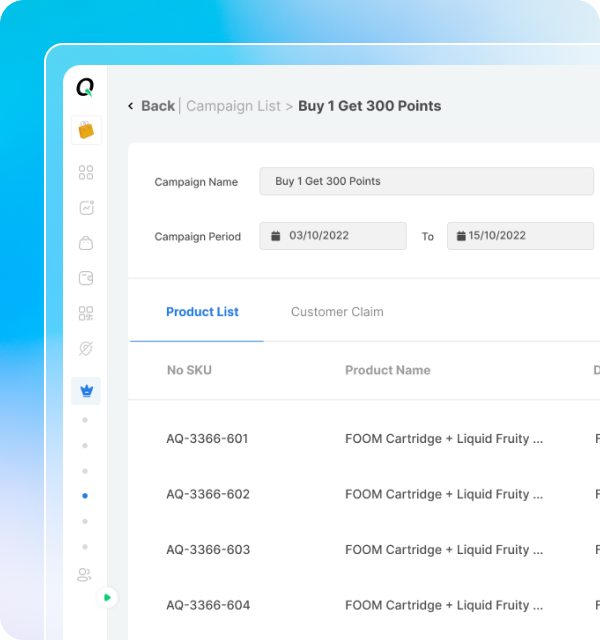Open the end date picker showing 15/10/2022
Image resolution: width=600 pixels, height=640 pixels.
tap(520, 236)
